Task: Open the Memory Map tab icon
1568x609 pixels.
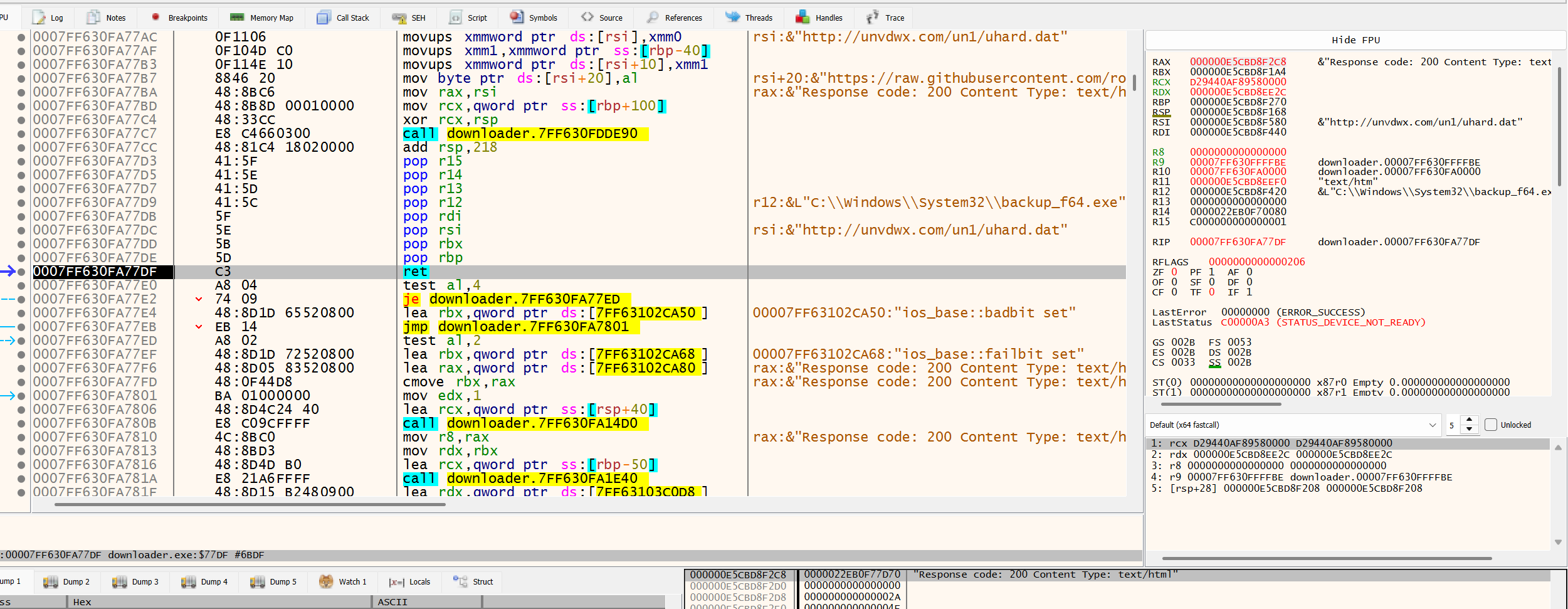Action: tap(237, 18)
